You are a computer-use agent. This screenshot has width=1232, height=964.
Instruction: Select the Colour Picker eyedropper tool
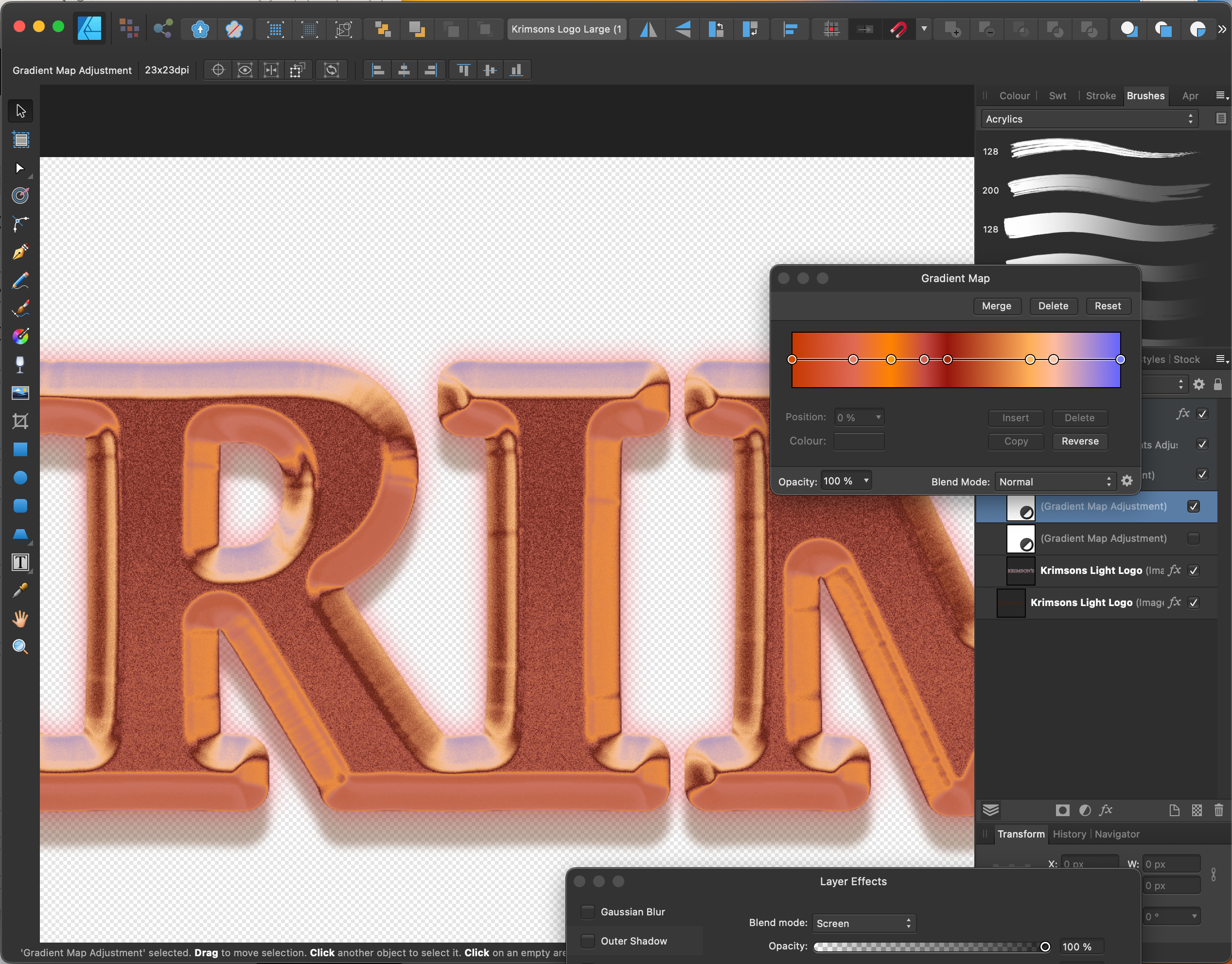point(20,590)
